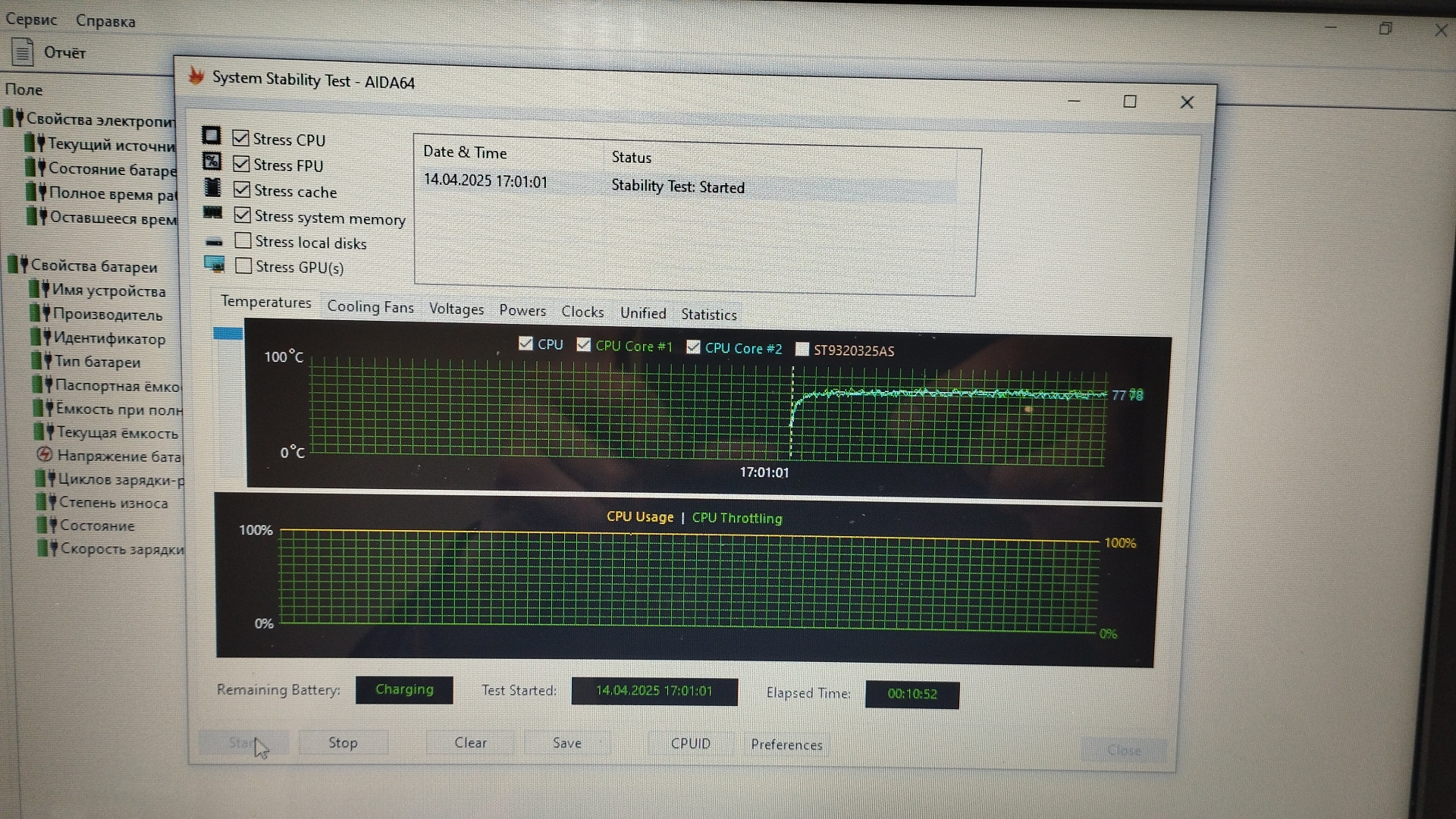Click the local disks drive icon
This screenshot has height=819, width=1456.
click(x=215, y=242)
